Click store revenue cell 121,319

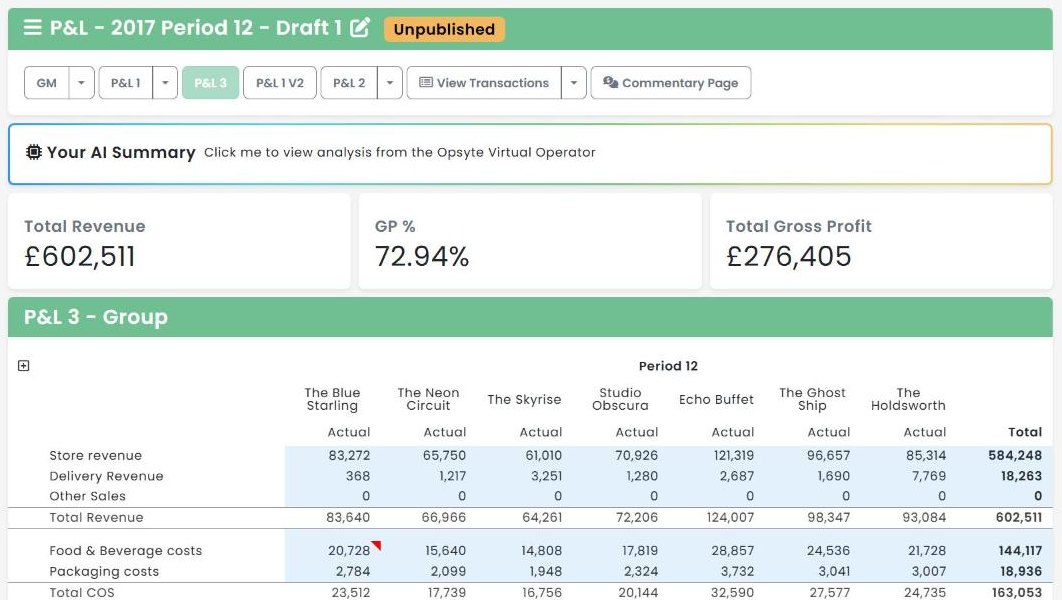coord(734,456)
